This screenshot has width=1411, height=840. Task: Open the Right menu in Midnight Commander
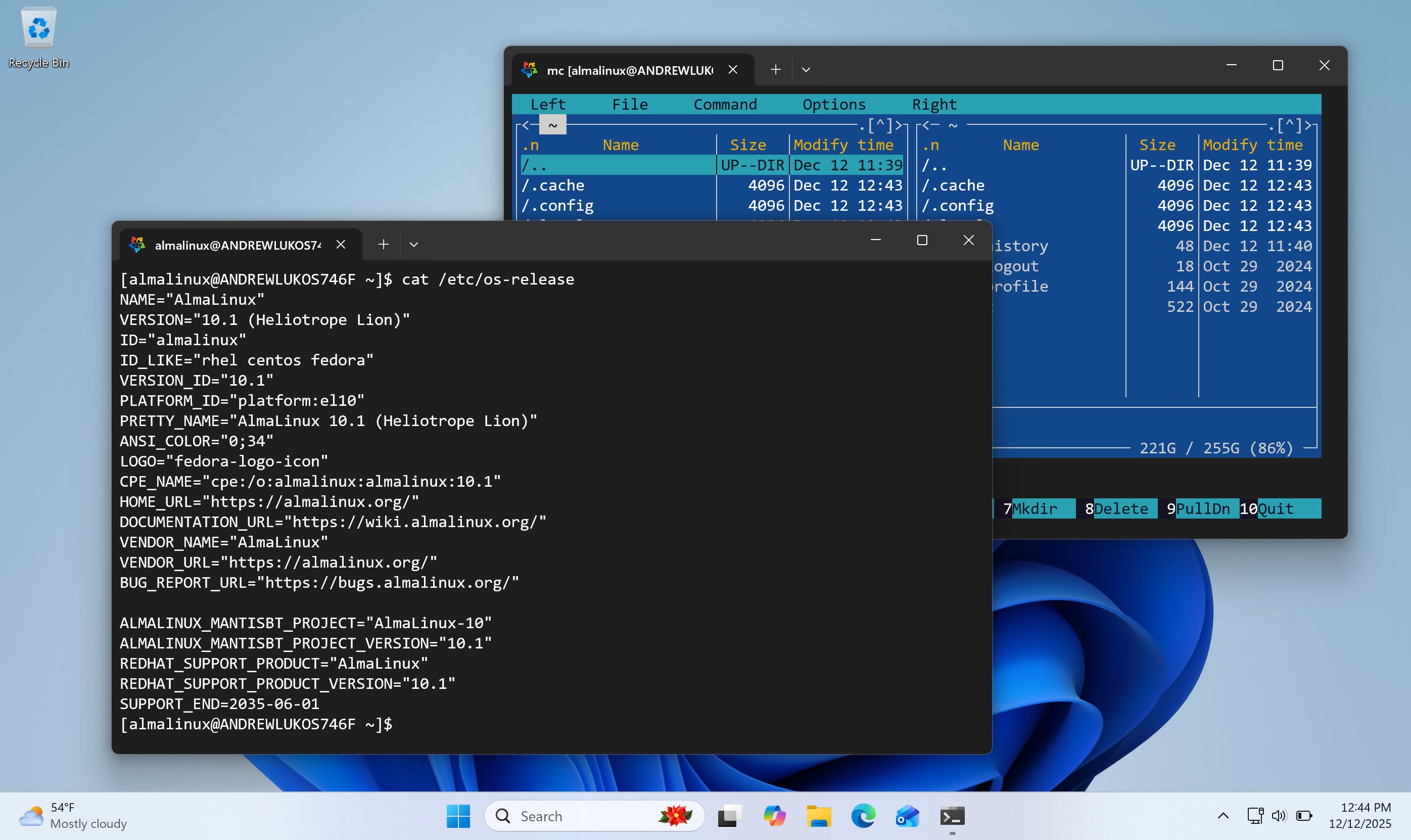[x=934, y=104]
